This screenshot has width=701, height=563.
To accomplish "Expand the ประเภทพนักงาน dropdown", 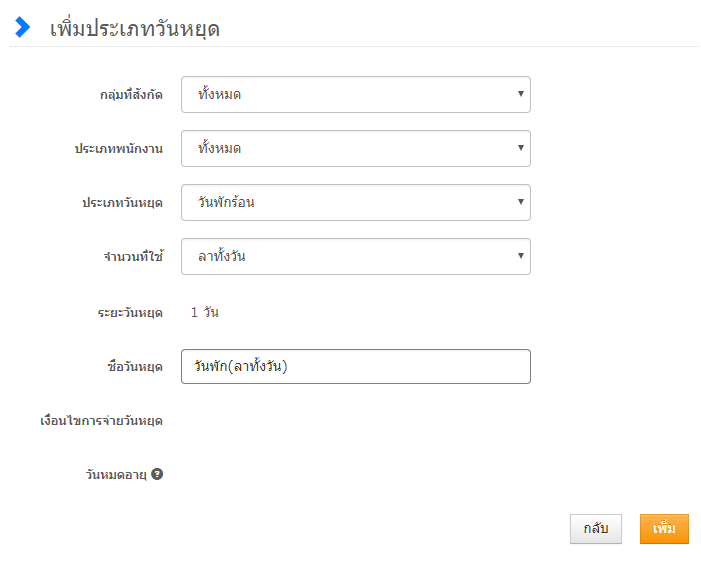I will pos(355,149).
